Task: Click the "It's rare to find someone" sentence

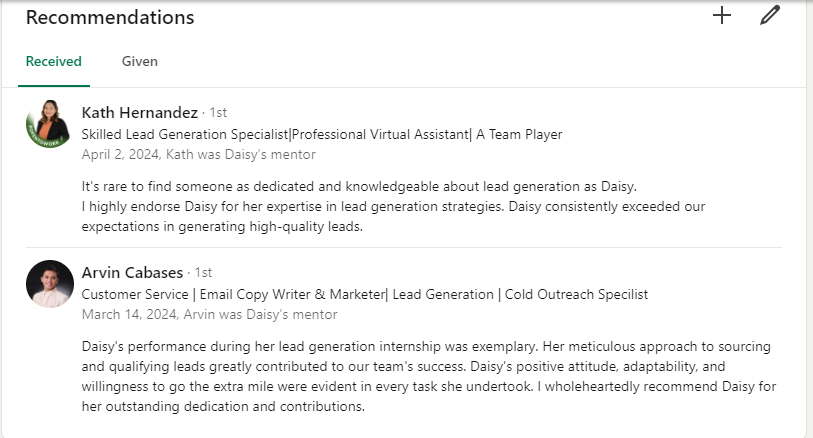Action: coord(358,186)
